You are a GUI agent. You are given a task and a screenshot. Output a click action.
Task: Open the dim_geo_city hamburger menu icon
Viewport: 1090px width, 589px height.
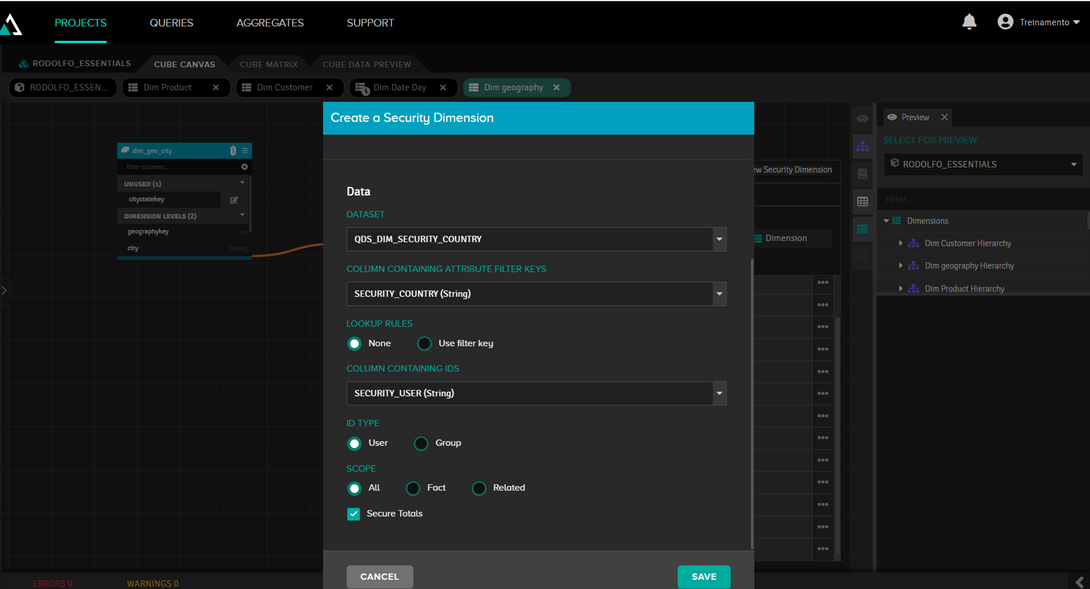coord(245,151)
